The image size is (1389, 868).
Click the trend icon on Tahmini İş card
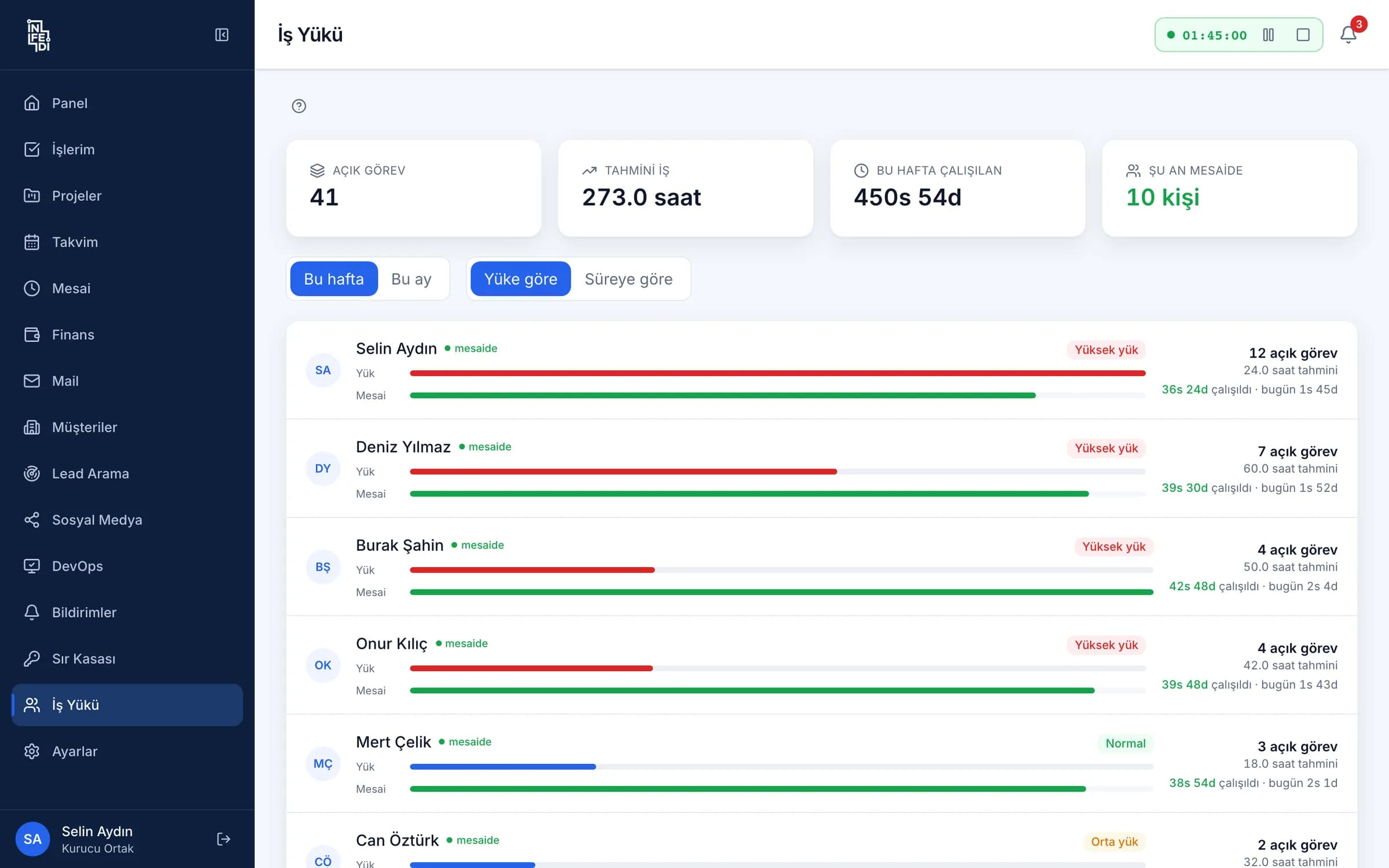[589, 170]
